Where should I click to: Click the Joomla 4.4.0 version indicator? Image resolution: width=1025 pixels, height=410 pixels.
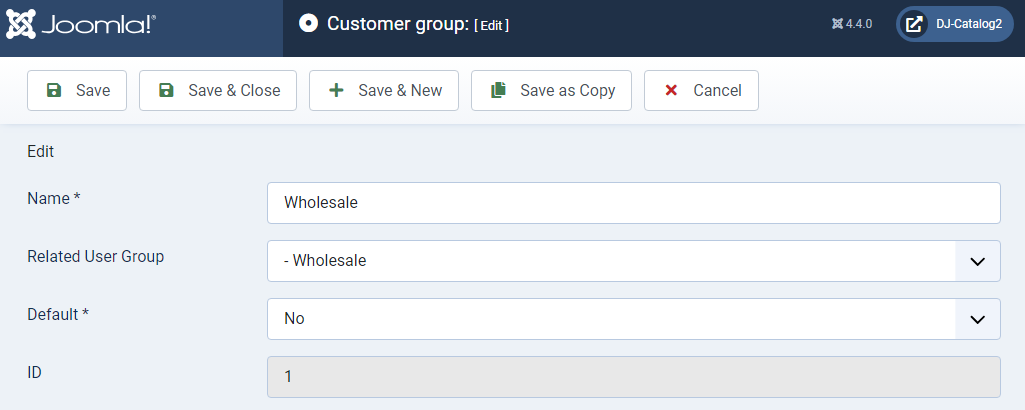pos(852,24)
